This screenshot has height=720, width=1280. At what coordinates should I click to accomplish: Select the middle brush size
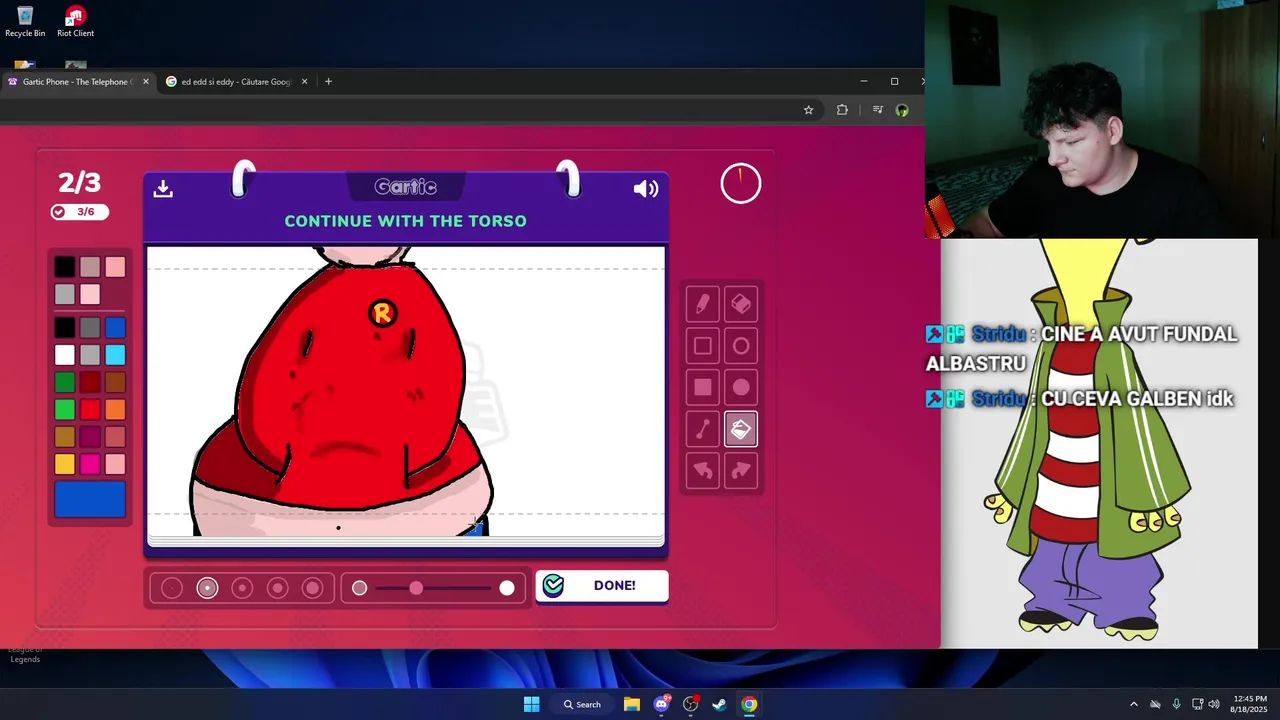(242, 588)
